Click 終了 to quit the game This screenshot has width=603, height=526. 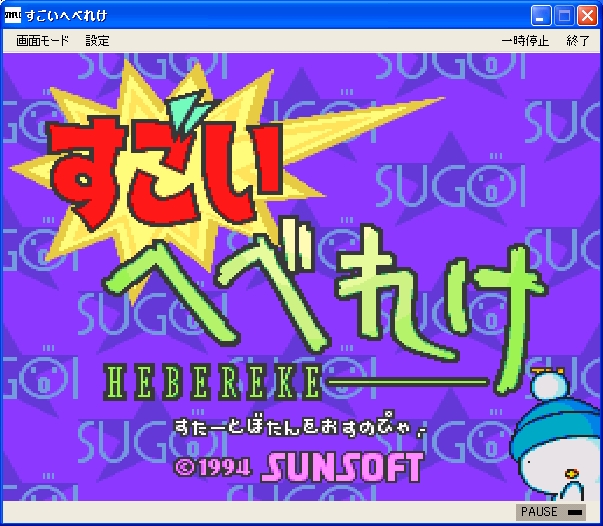tap(578, 41)
